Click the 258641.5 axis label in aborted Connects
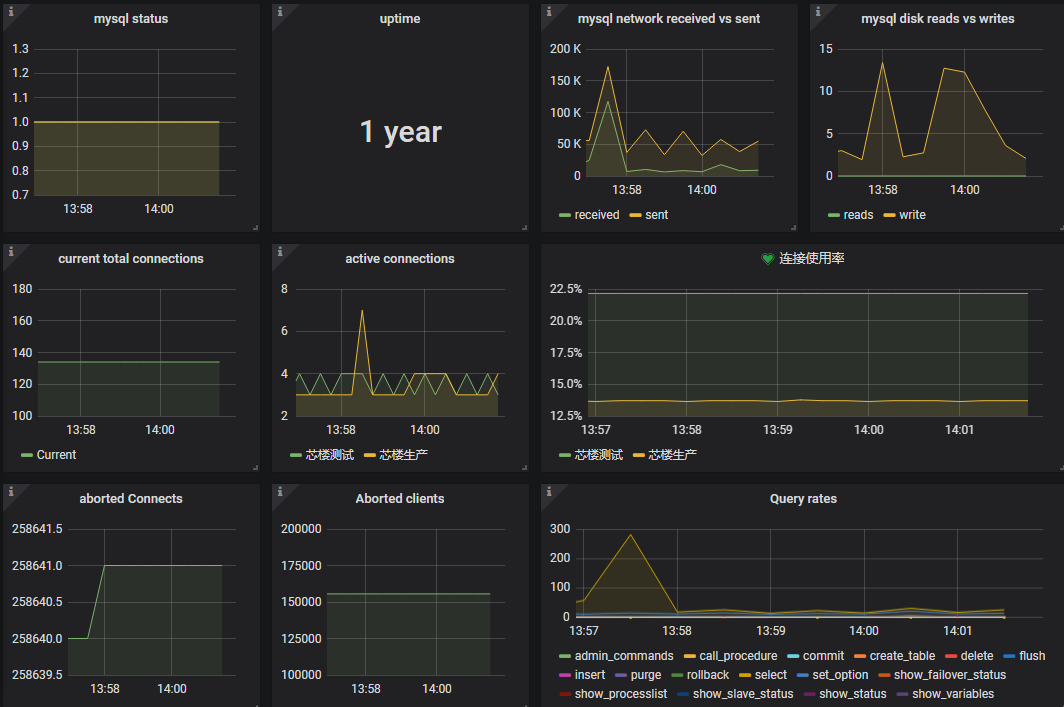This screenshot has height=707, width=1064. tap(37, 529)
